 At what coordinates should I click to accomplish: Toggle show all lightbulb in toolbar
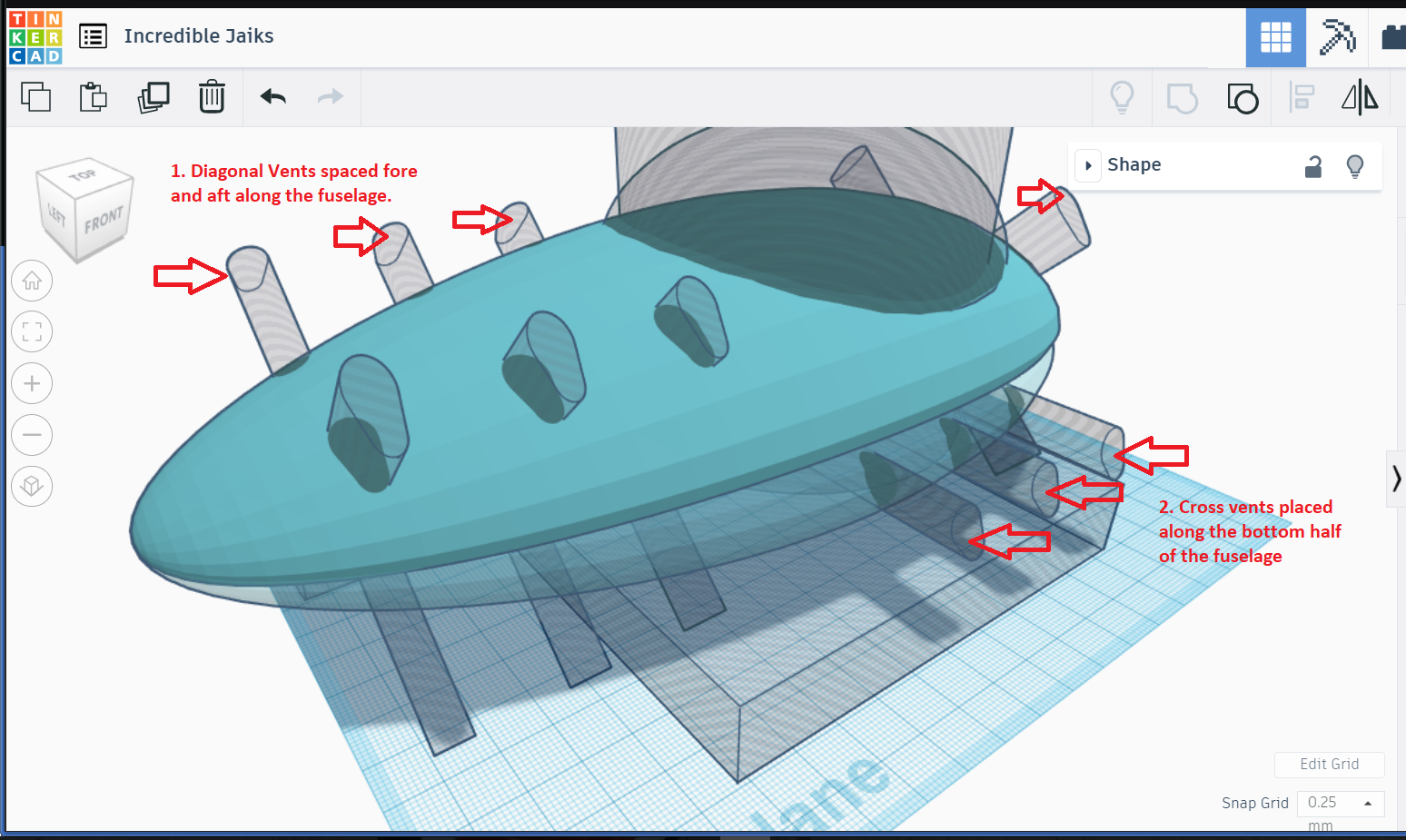point(1123,96)
